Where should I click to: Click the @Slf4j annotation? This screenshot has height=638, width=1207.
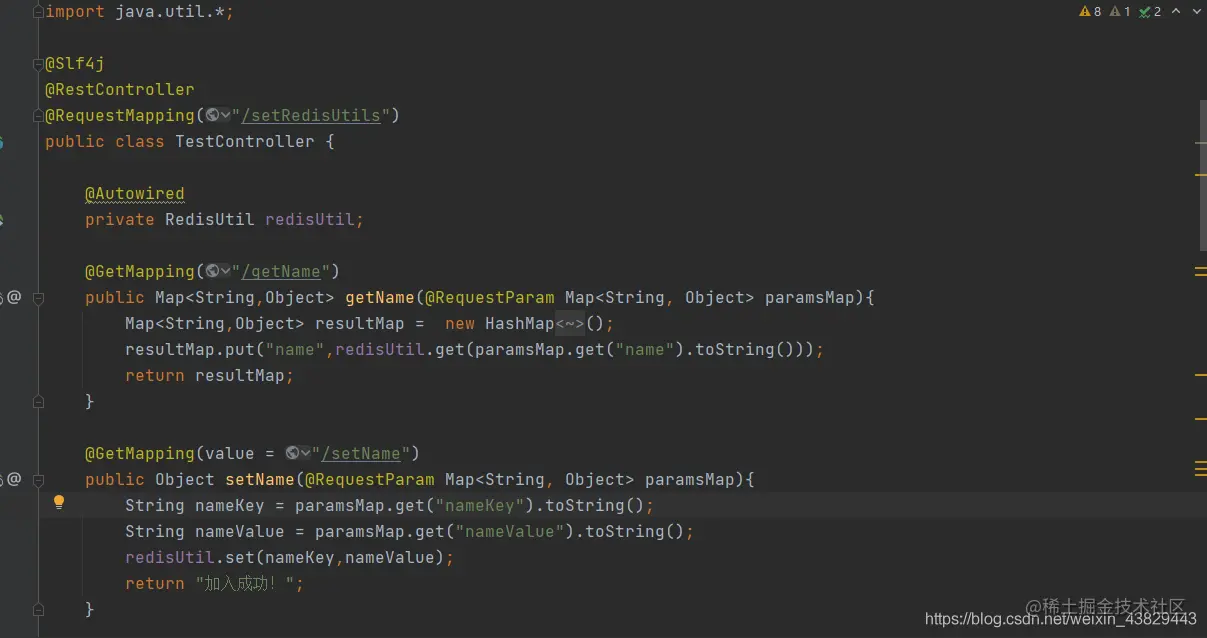(x=75, y=64)
